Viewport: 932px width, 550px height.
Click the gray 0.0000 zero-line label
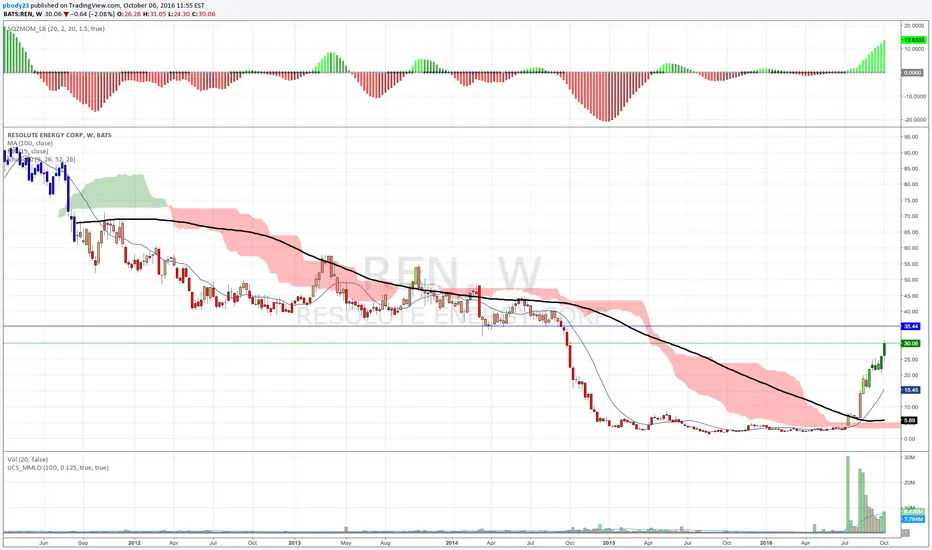912,73
